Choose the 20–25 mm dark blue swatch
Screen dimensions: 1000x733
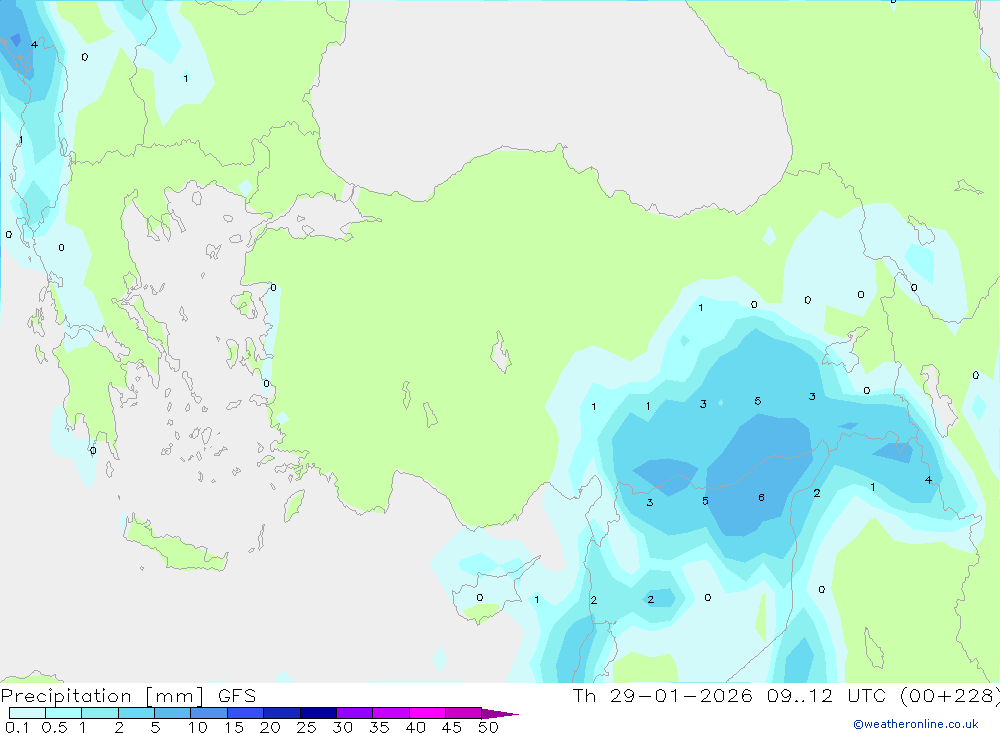point(281,713)
